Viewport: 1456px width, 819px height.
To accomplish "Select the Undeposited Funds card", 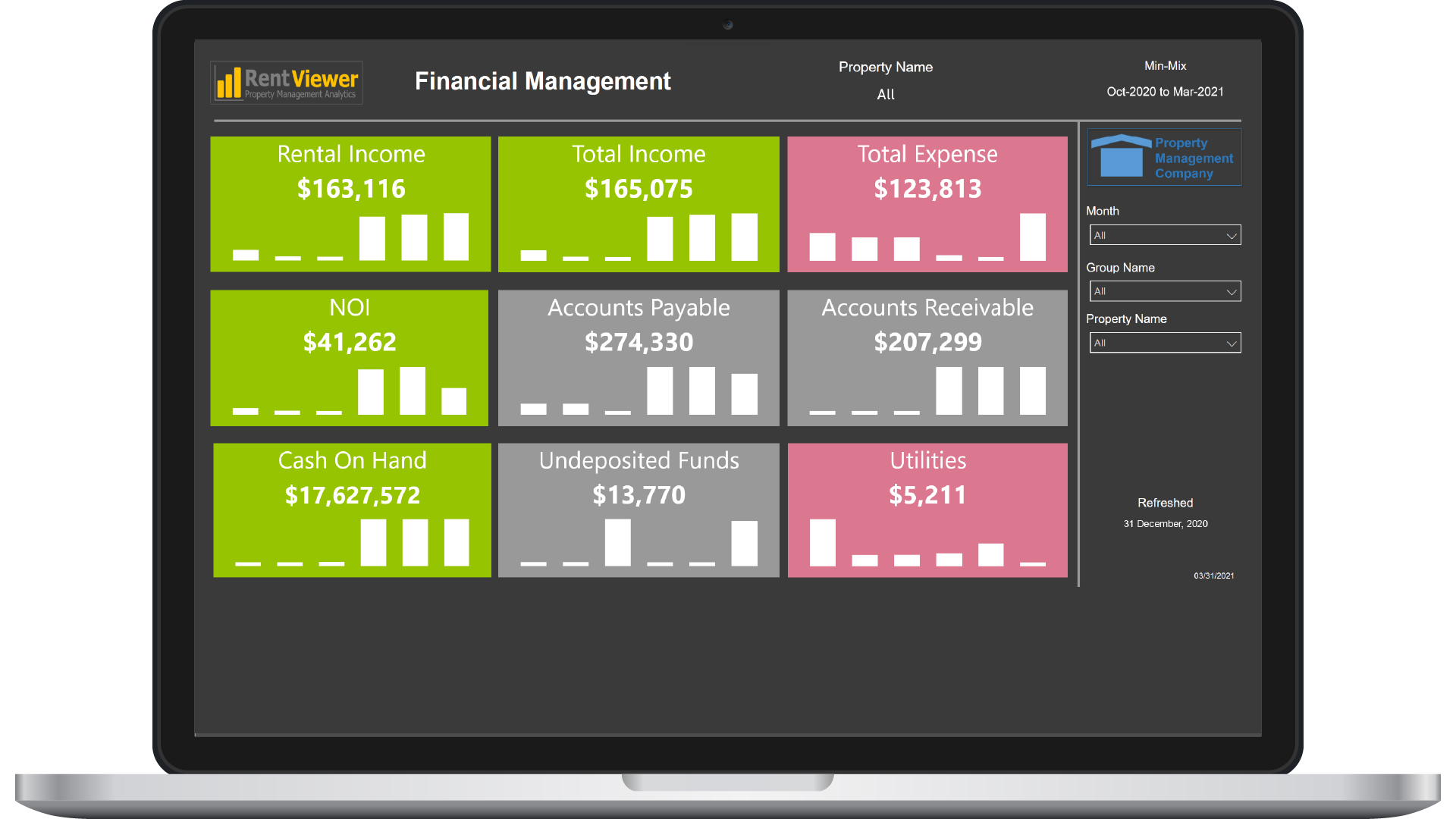I will (x=639, y=510).
